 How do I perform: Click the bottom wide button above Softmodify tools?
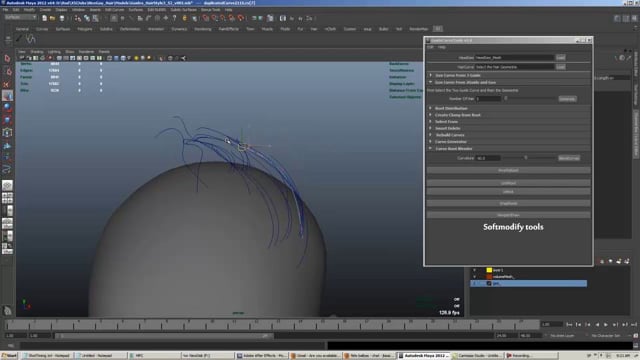(508, 215)
